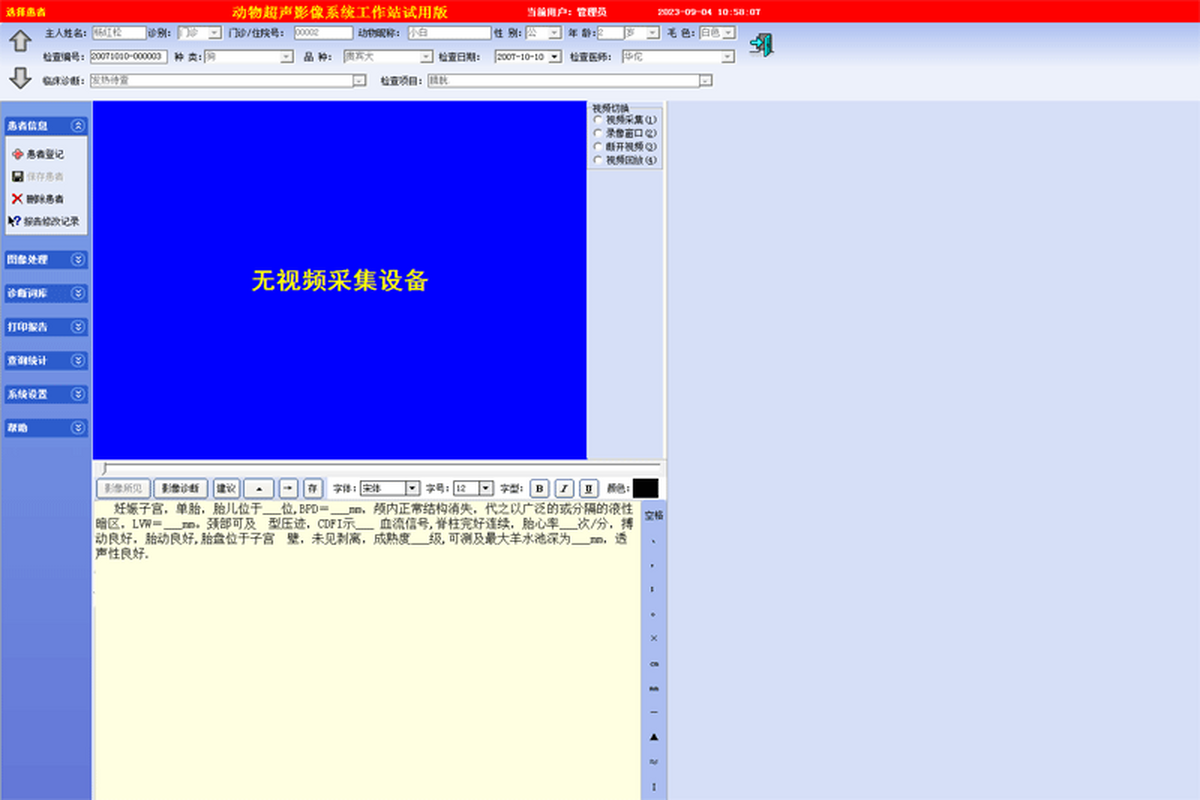Image resolution: width=1200 pixels, height=800 pixels.
Task: Insert the 空格 symbol from the side strip
Action: 653,516
